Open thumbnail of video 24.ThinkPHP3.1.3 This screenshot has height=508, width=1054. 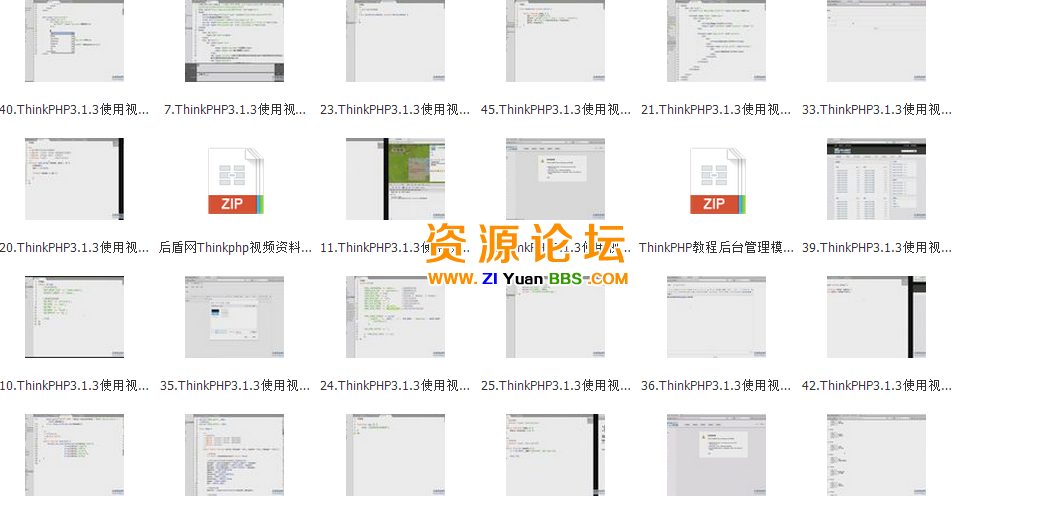(x=395, y=316)
